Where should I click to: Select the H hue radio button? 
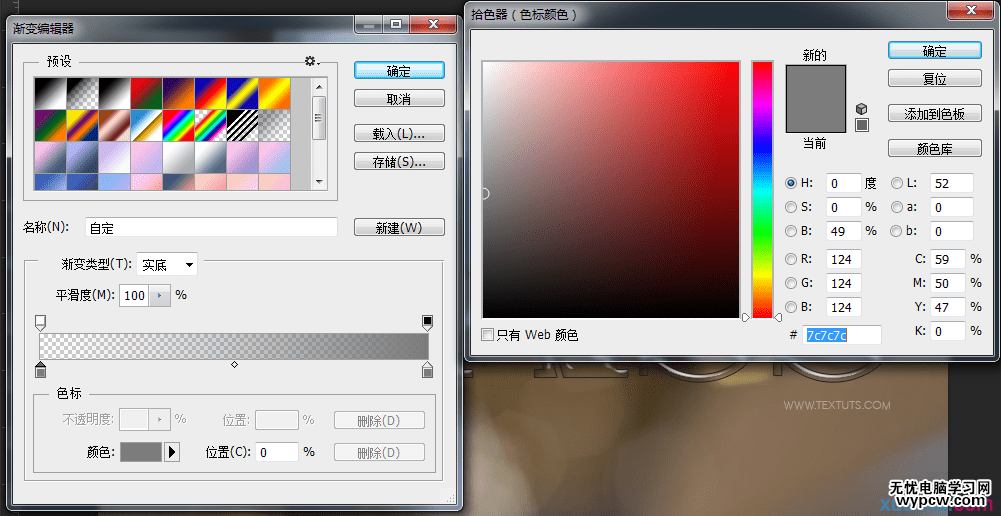click(x=792, y=183)
